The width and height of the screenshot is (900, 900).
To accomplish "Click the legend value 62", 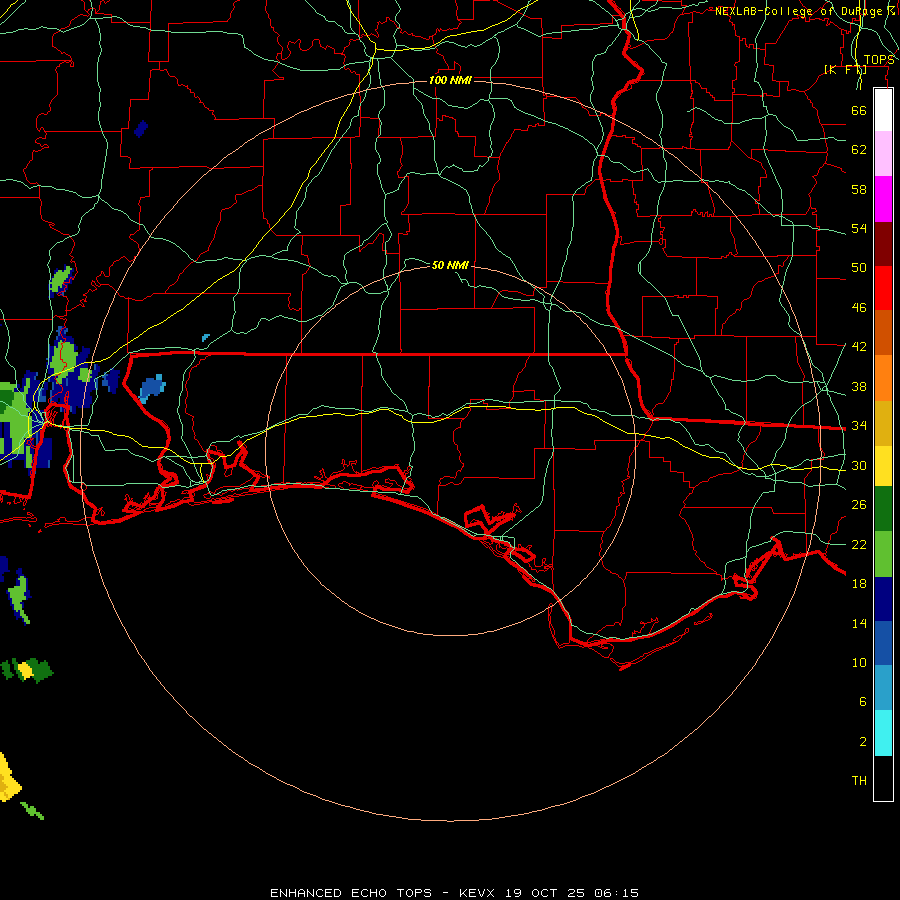I will click(859, 150).
